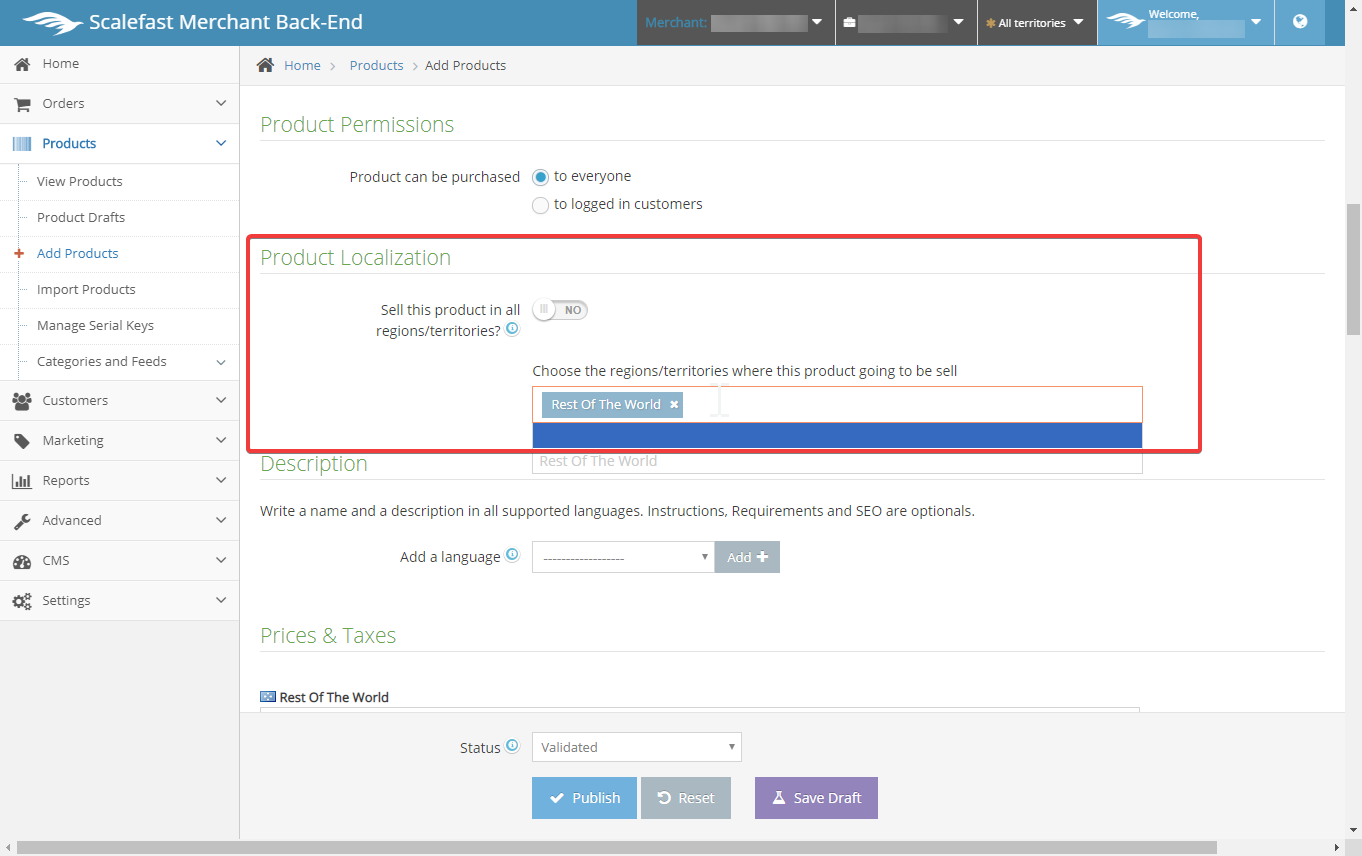Click the Orders shopping cart icon

22,104
